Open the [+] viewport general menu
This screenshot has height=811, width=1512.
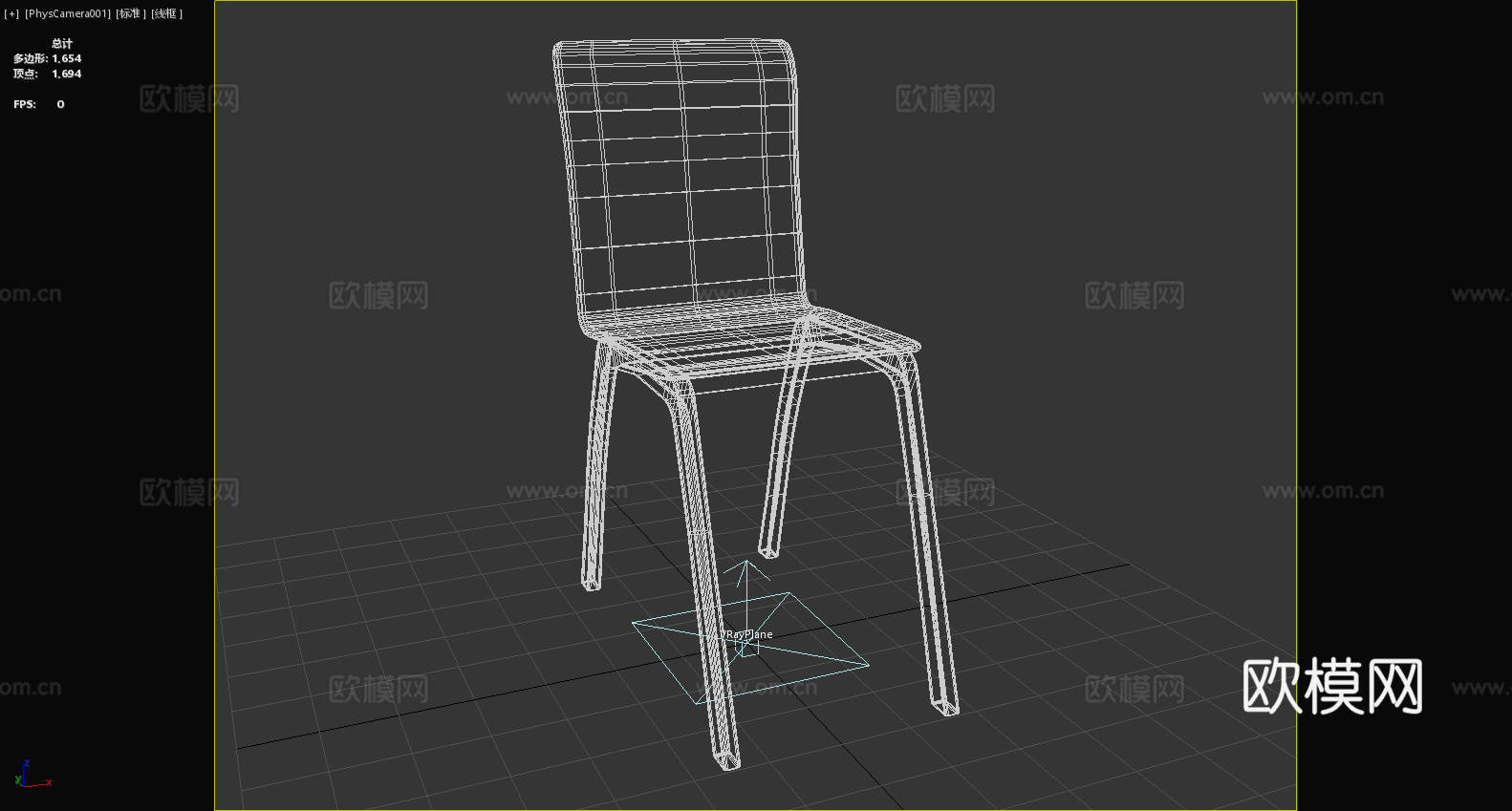point(11,13)
